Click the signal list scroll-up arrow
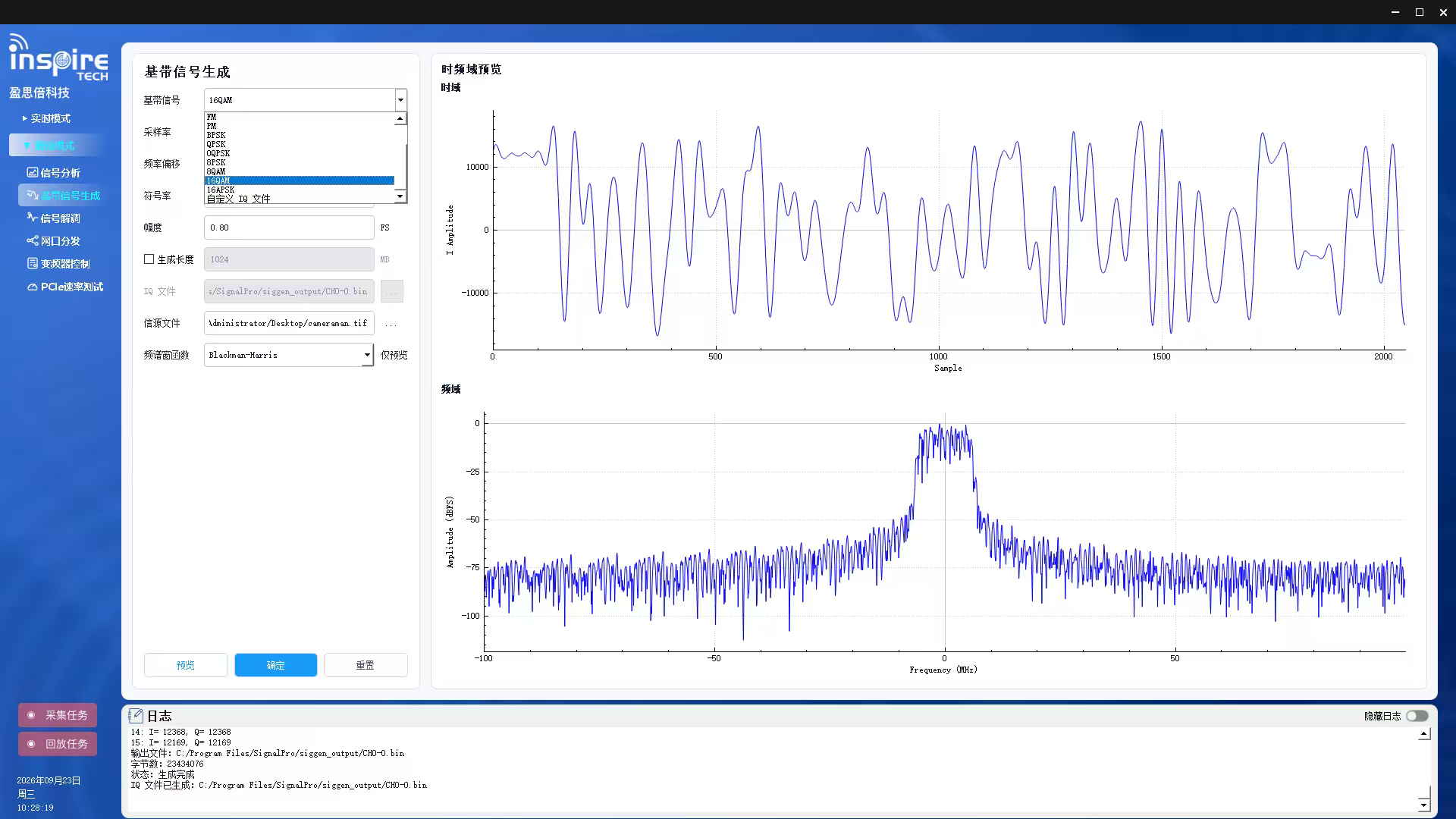1456x819 pixels. point(400,118)
